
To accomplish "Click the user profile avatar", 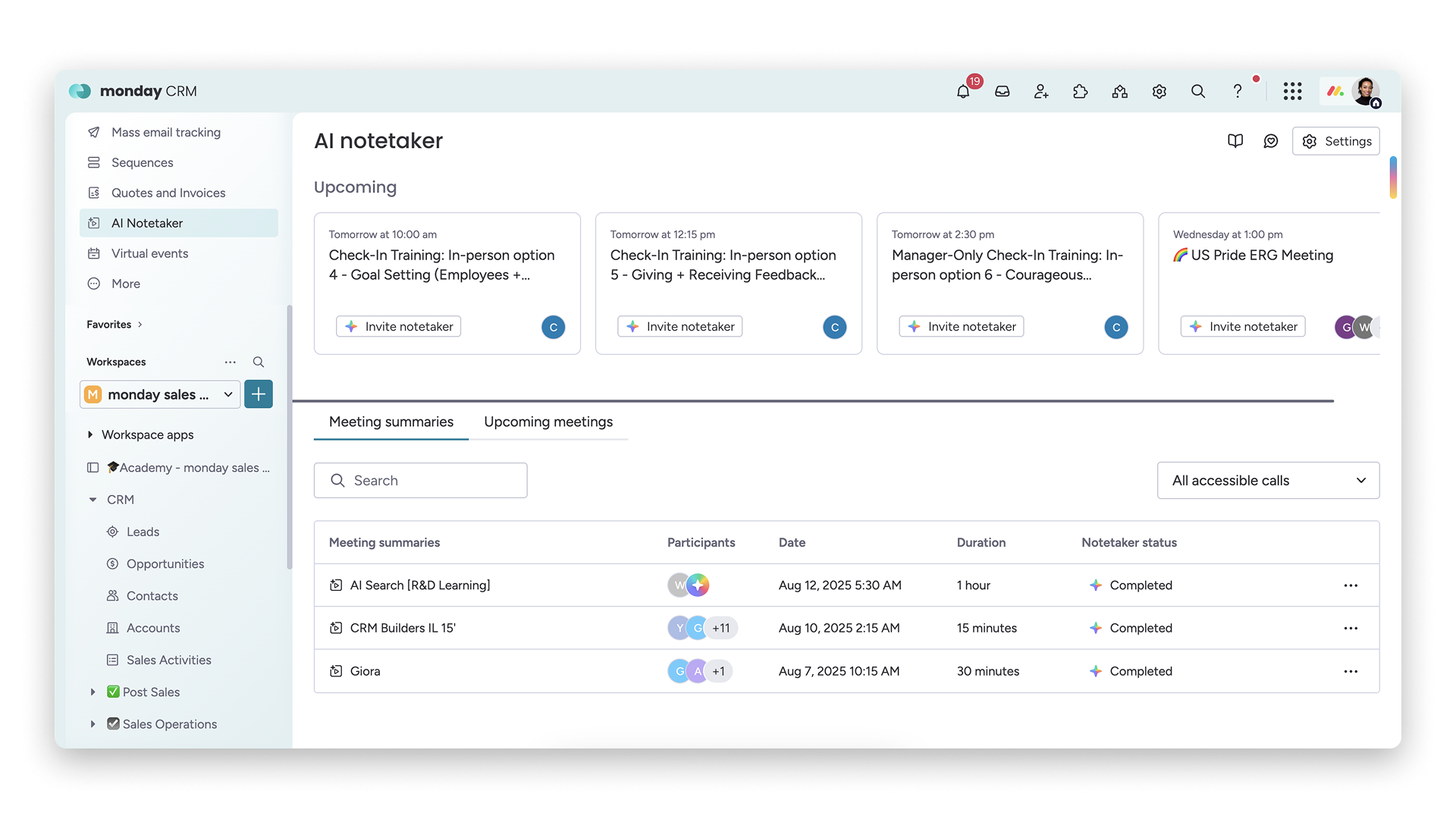I will [x=1367, y=92].
